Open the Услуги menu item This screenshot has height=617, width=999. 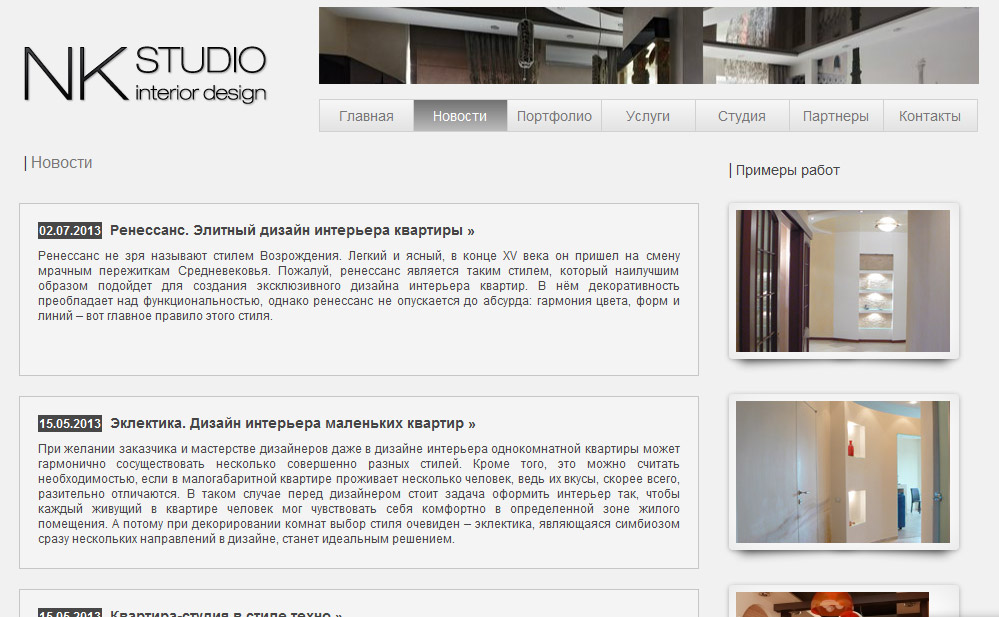[648, 116]
